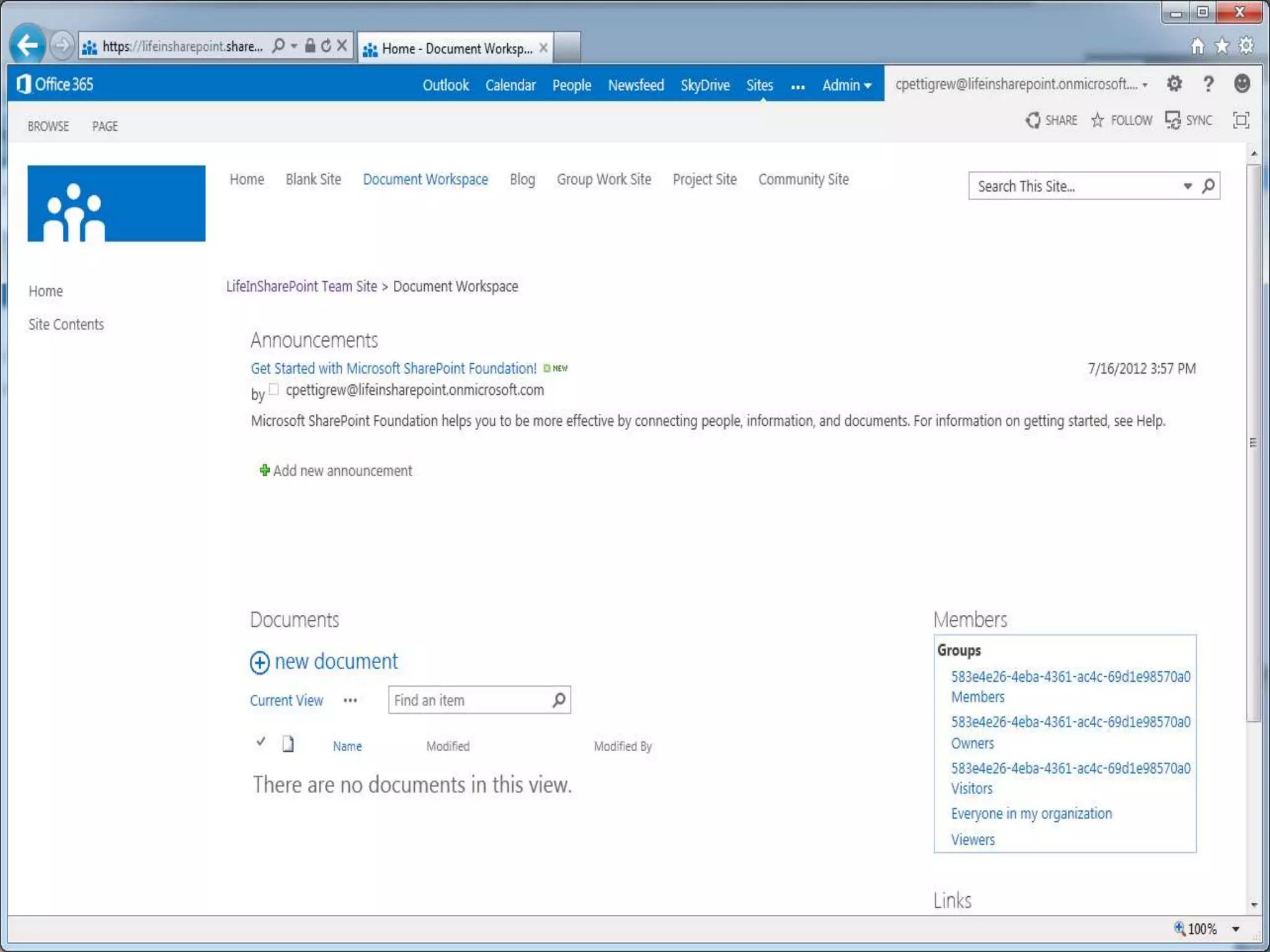The width and height of the screenshot is (1270, 952).
Task: Click presence checkbox beside author email
Action: click(x=273, y=390)
